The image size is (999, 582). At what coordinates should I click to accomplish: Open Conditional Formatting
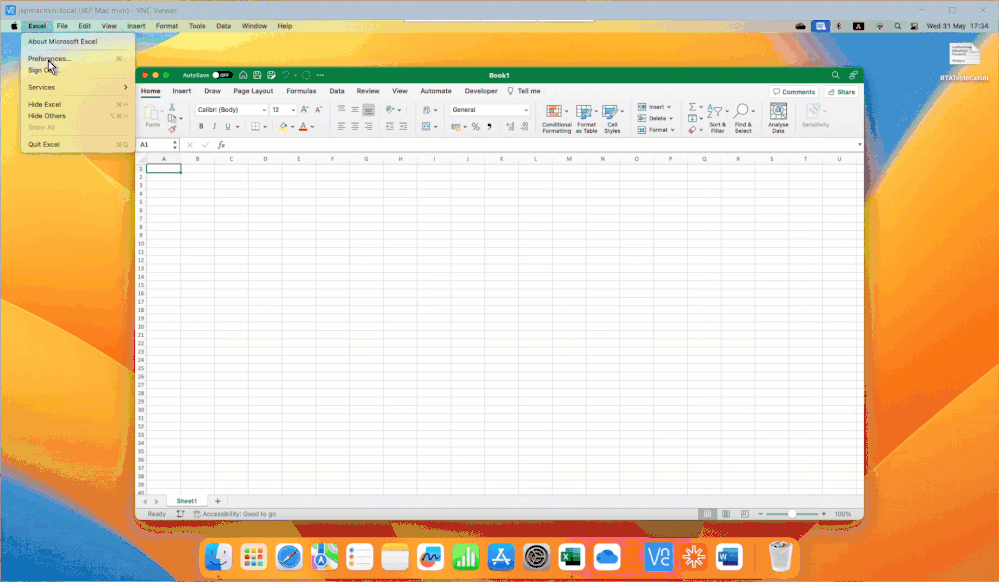(x=556, y=119)
